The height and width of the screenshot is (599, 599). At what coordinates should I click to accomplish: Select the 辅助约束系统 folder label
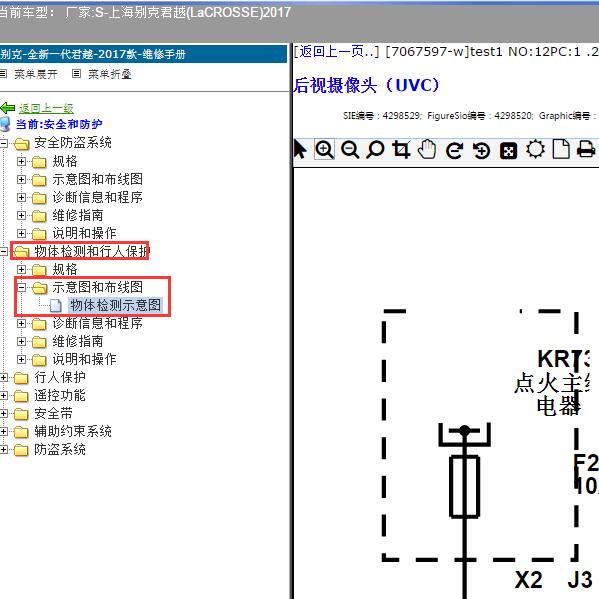[x=73, y=431]
